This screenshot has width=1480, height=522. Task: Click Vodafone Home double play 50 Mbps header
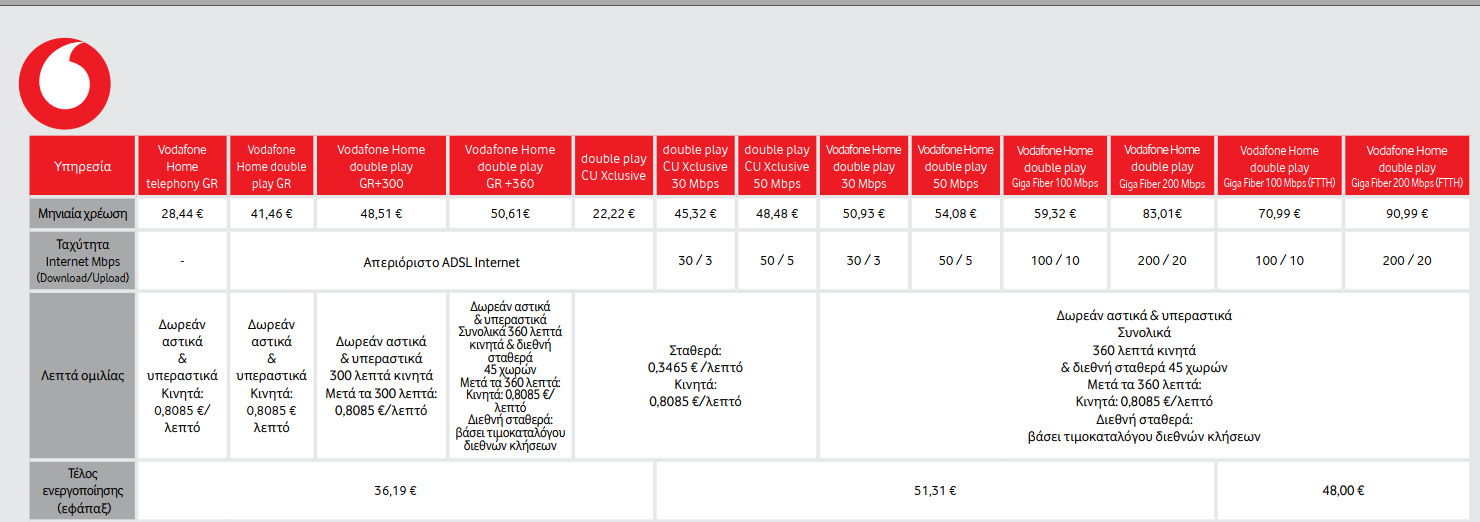tap(956, 166)
